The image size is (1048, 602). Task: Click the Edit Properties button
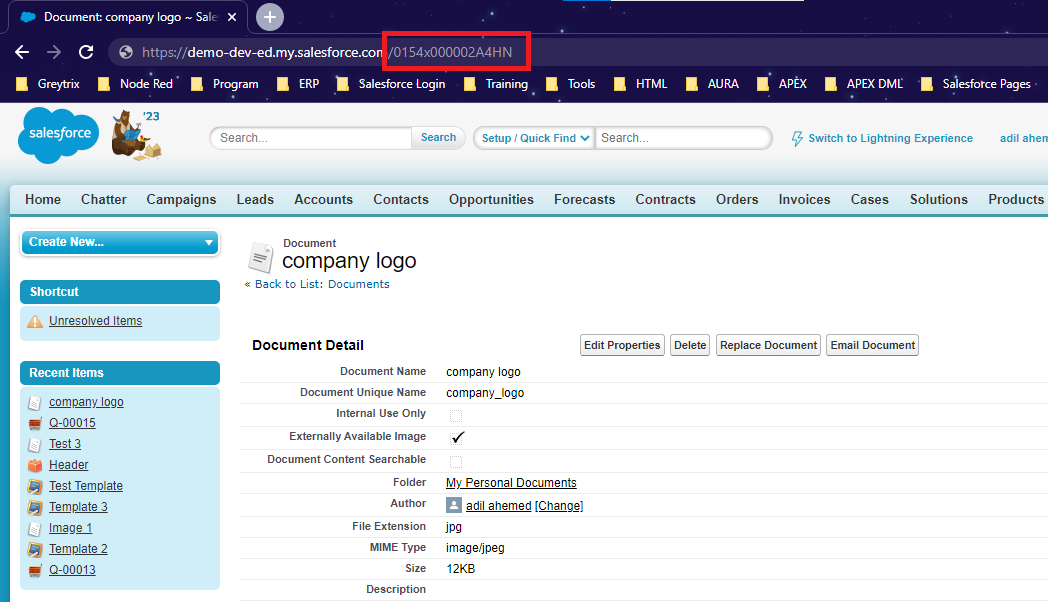pyautogui.click(x=622, y=345)
